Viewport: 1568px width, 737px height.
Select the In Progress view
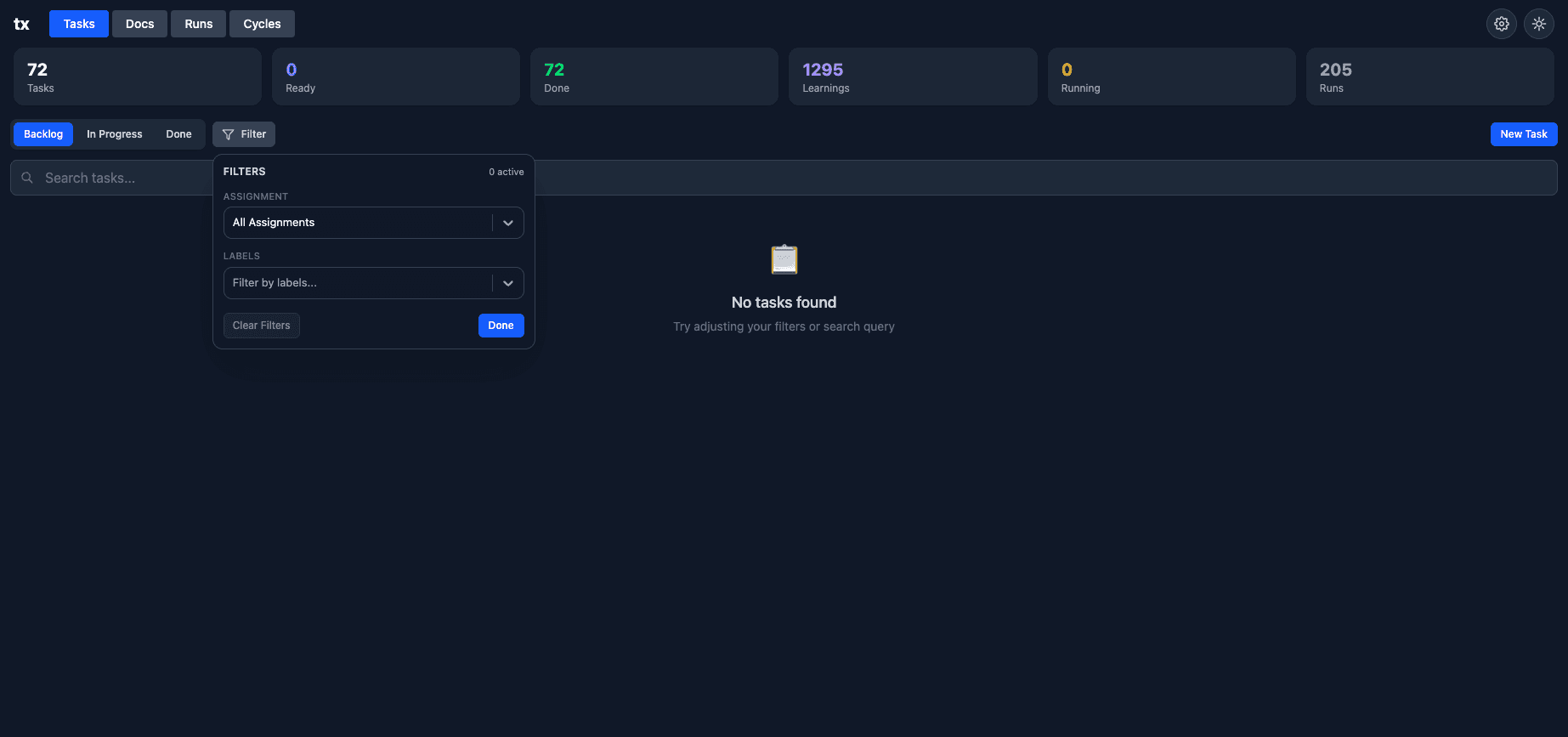click(115, 134)
